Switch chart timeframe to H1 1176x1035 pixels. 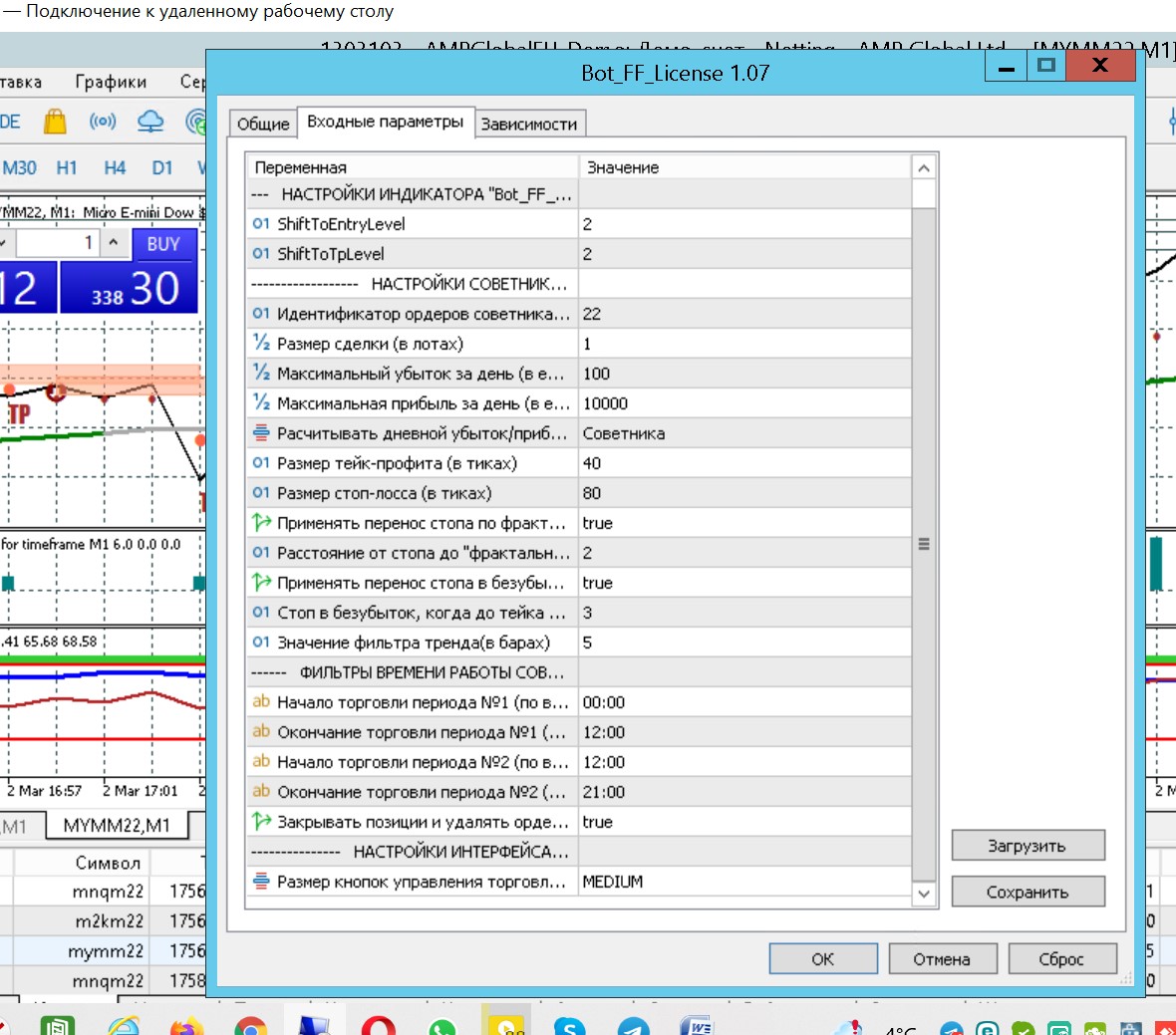(67, 168)
